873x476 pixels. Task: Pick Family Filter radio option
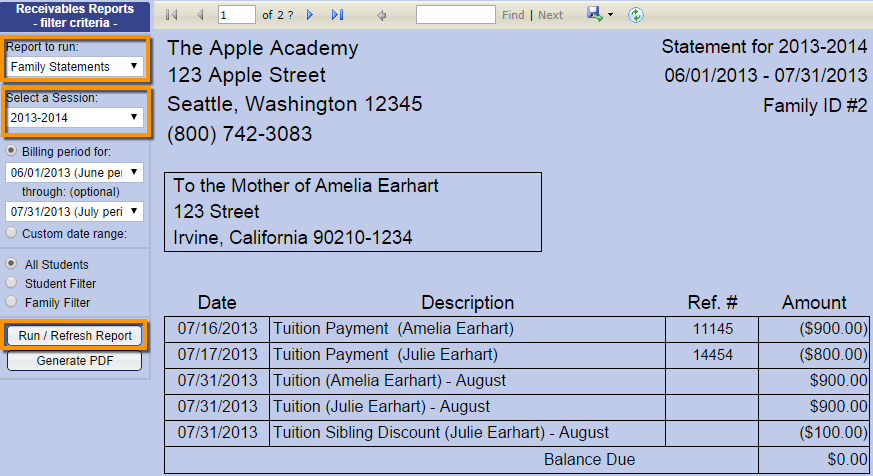tap(12, 301)
